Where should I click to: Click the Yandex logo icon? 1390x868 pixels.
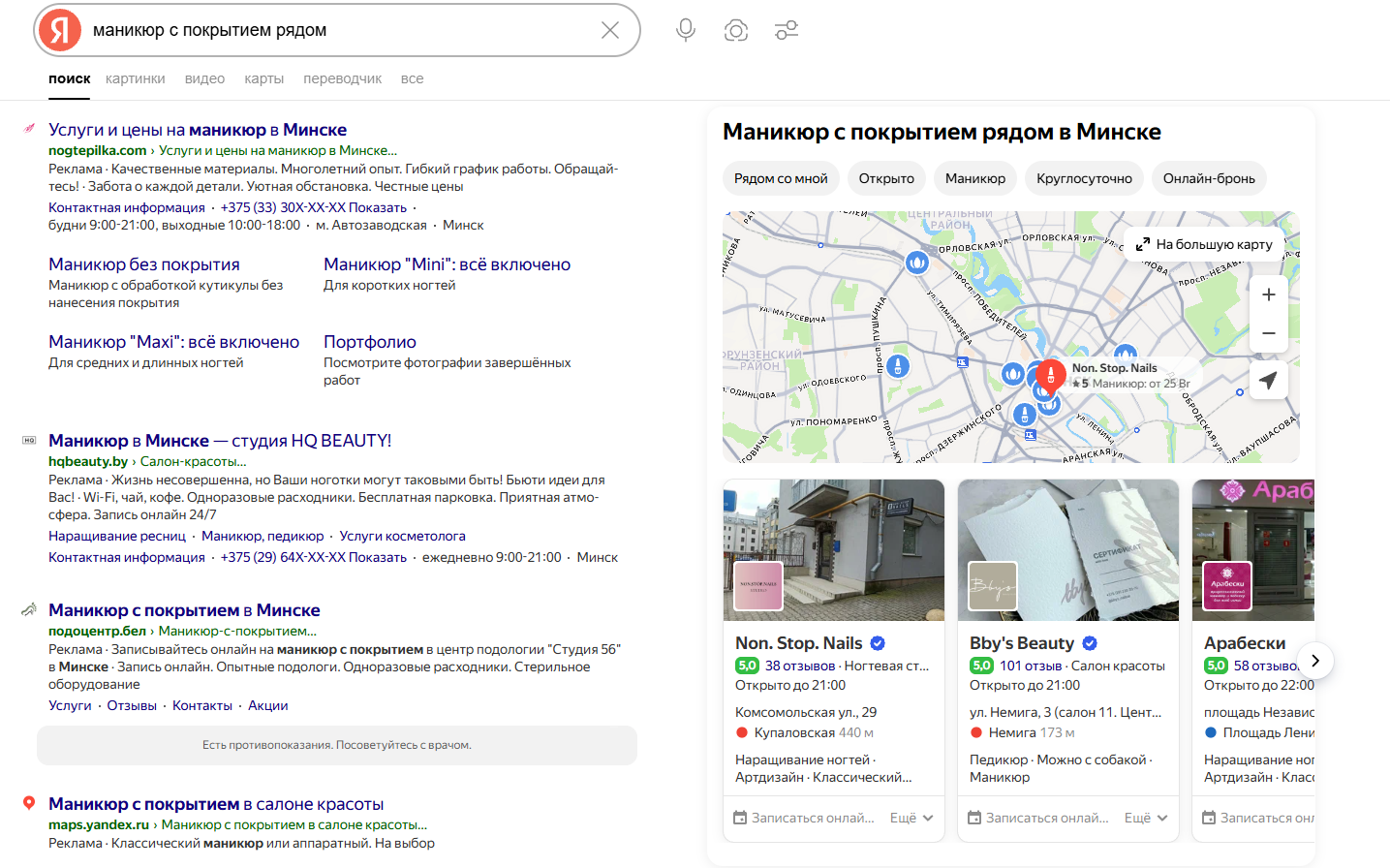(x=59, y=30)
